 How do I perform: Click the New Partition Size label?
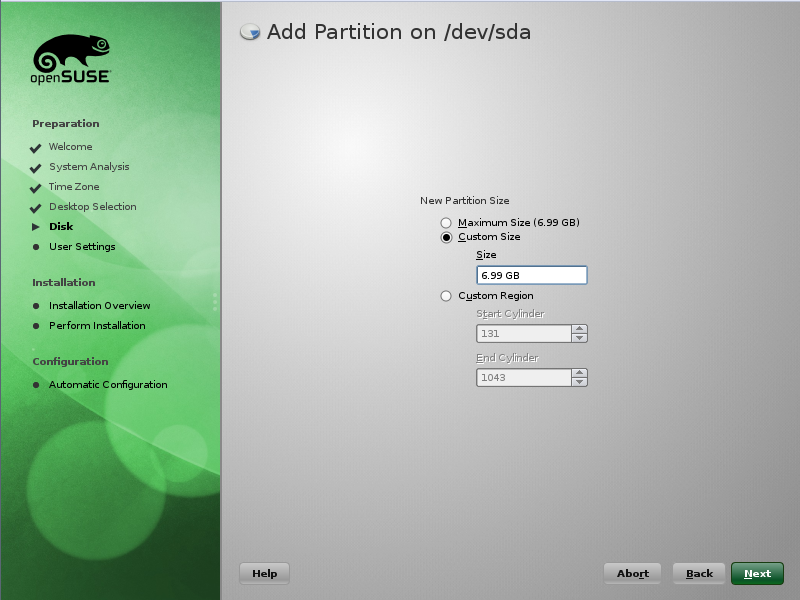point(465,201)
